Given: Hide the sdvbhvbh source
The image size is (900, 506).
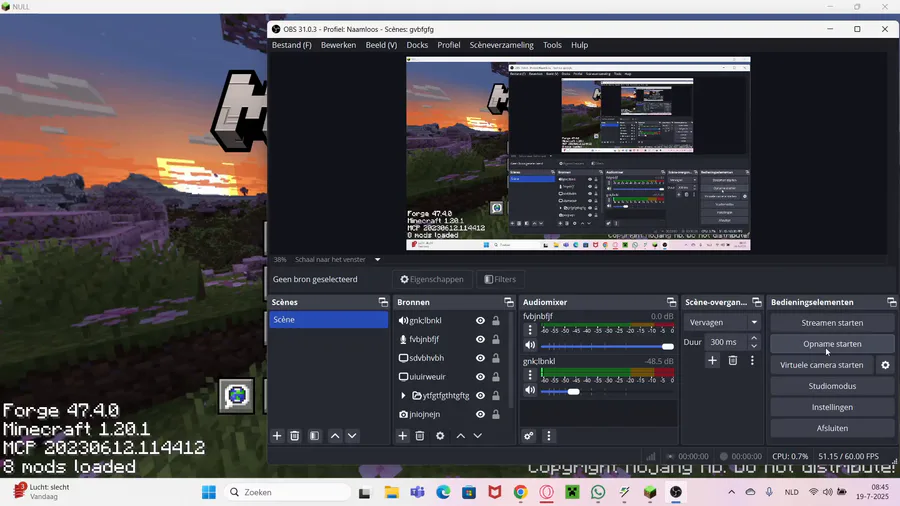Looking at the screenshot, I should click(x=480, y=358).
